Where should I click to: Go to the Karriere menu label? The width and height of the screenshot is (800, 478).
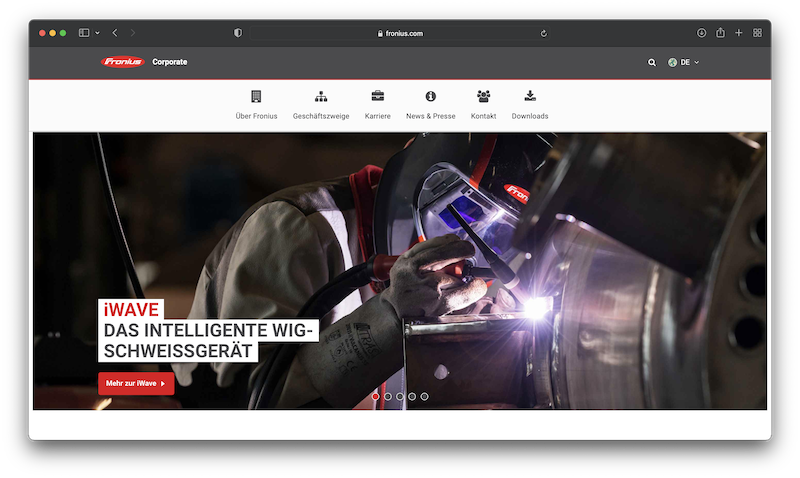click(x=378, y=116)
